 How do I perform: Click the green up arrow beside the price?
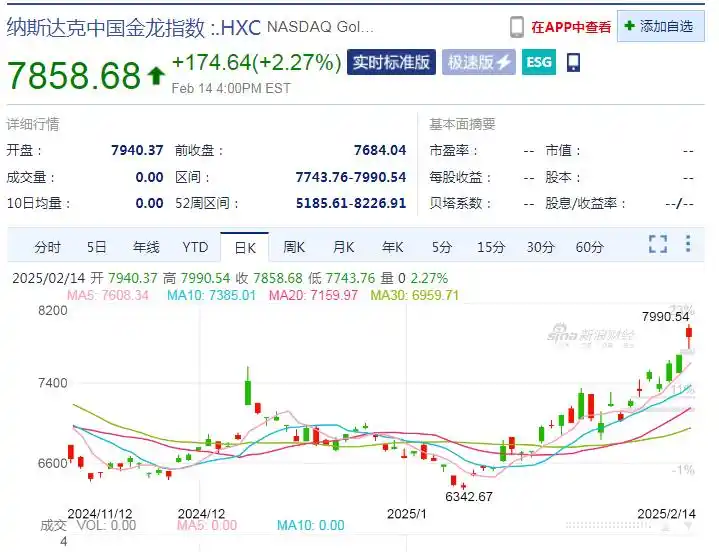click(x=156, y=74)
